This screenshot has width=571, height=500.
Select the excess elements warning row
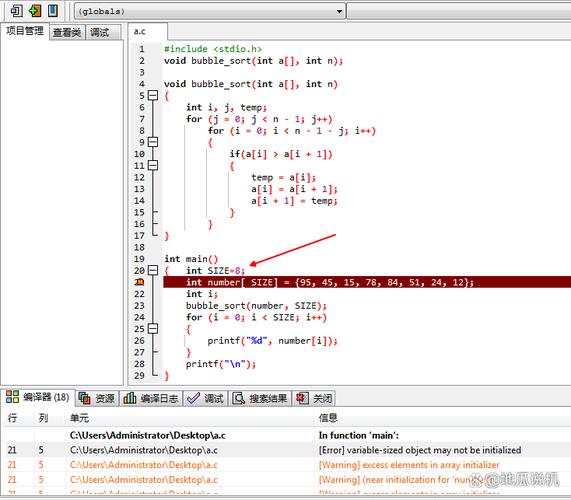click(286, 465)
